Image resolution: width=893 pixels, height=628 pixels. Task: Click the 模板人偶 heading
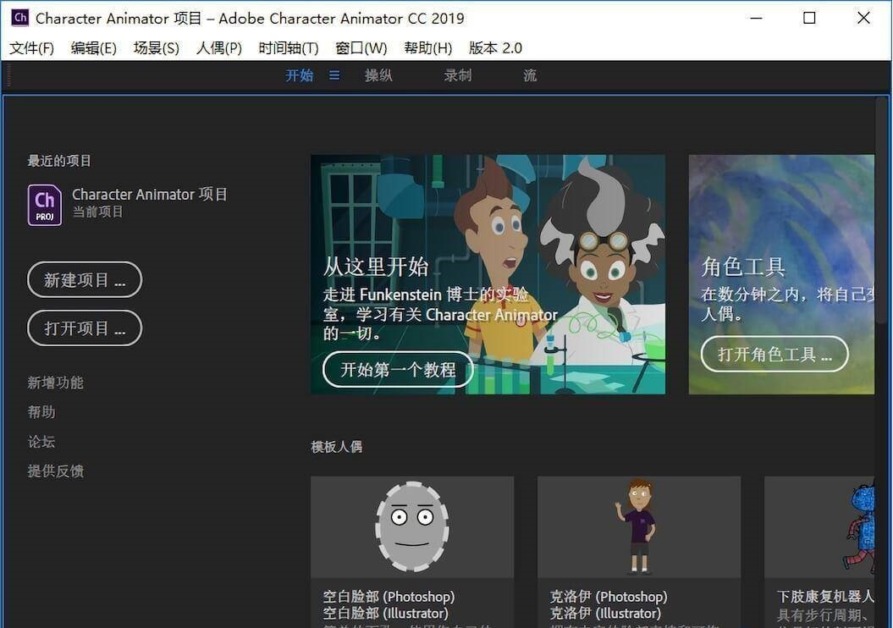click(337, 447)
